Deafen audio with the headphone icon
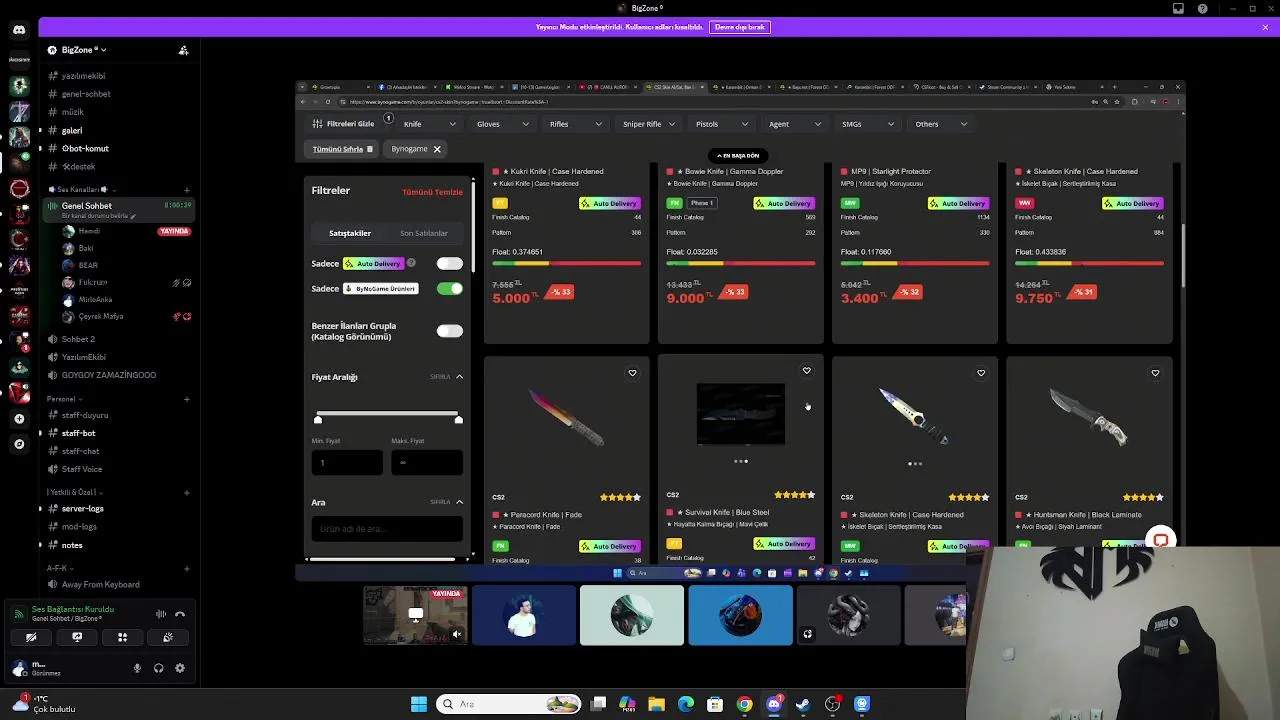The image size is (1280, 720). [x=159, y=668]
